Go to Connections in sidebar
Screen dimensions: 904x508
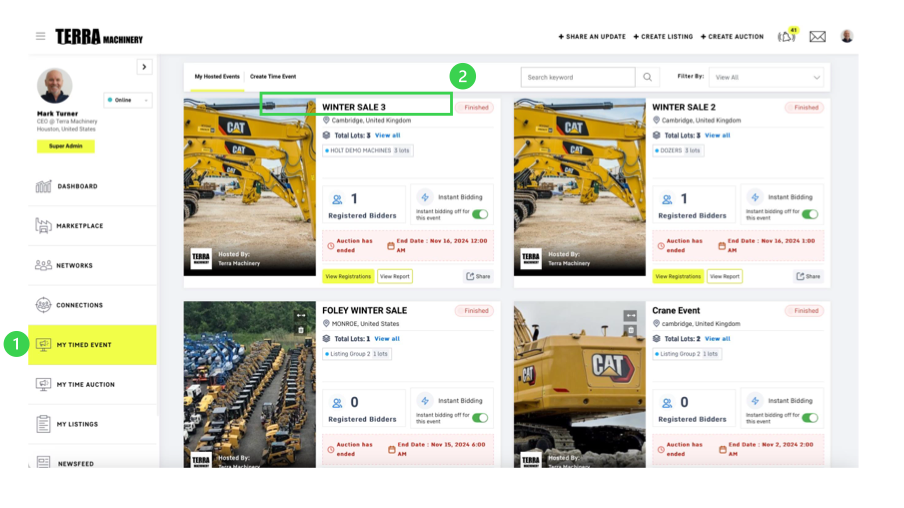click(92, 305)
